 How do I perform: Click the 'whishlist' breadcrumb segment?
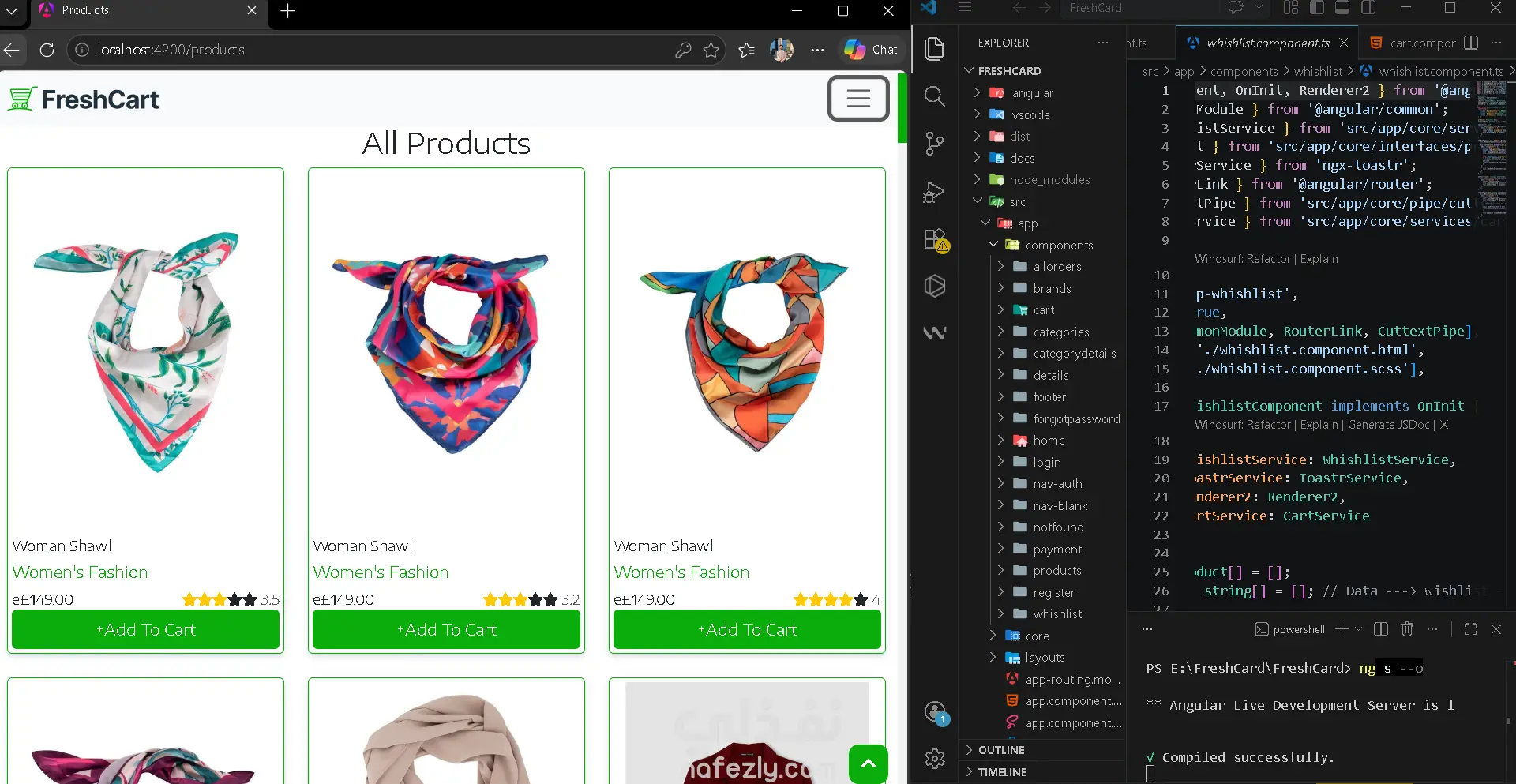(x=1318, y=72)
